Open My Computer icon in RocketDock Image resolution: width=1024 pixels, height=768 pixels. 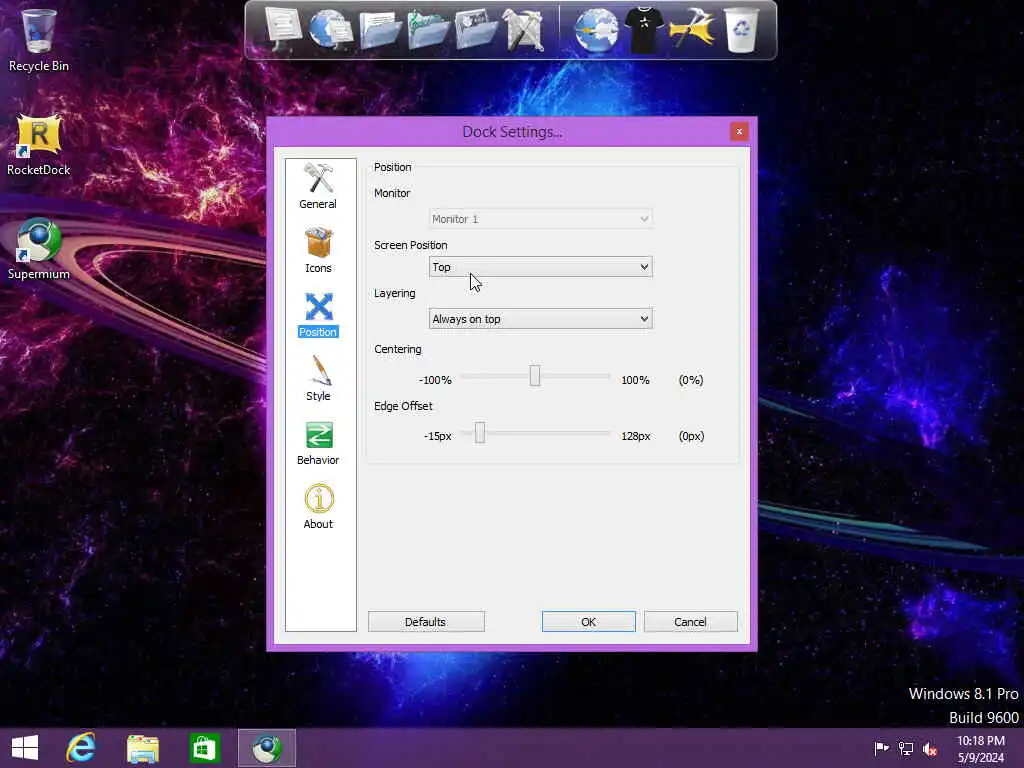pos(282,29)
